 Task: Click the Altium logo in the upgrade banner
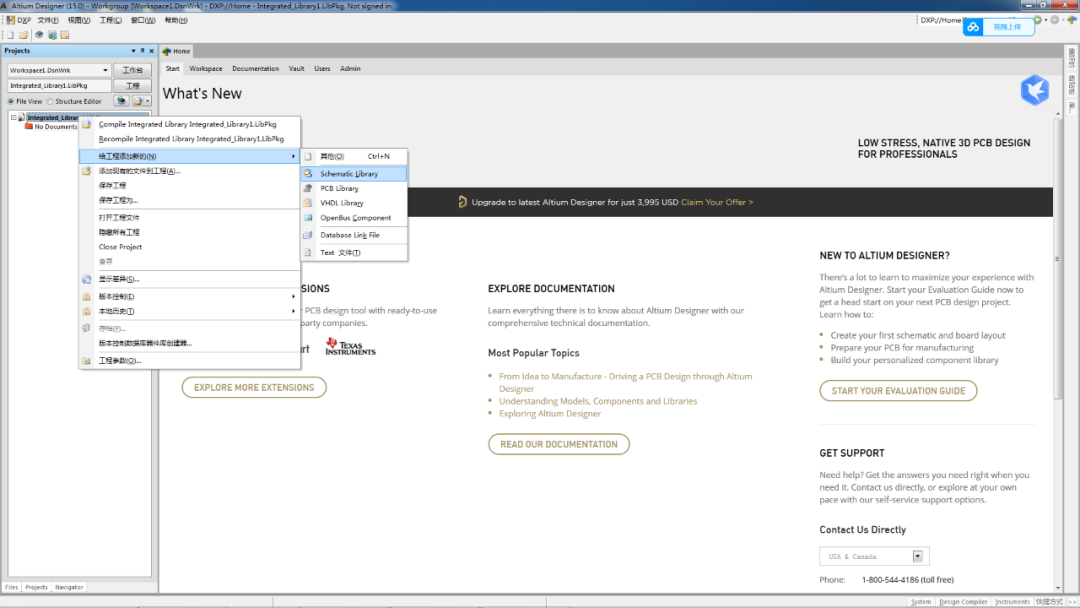point(462,202)
